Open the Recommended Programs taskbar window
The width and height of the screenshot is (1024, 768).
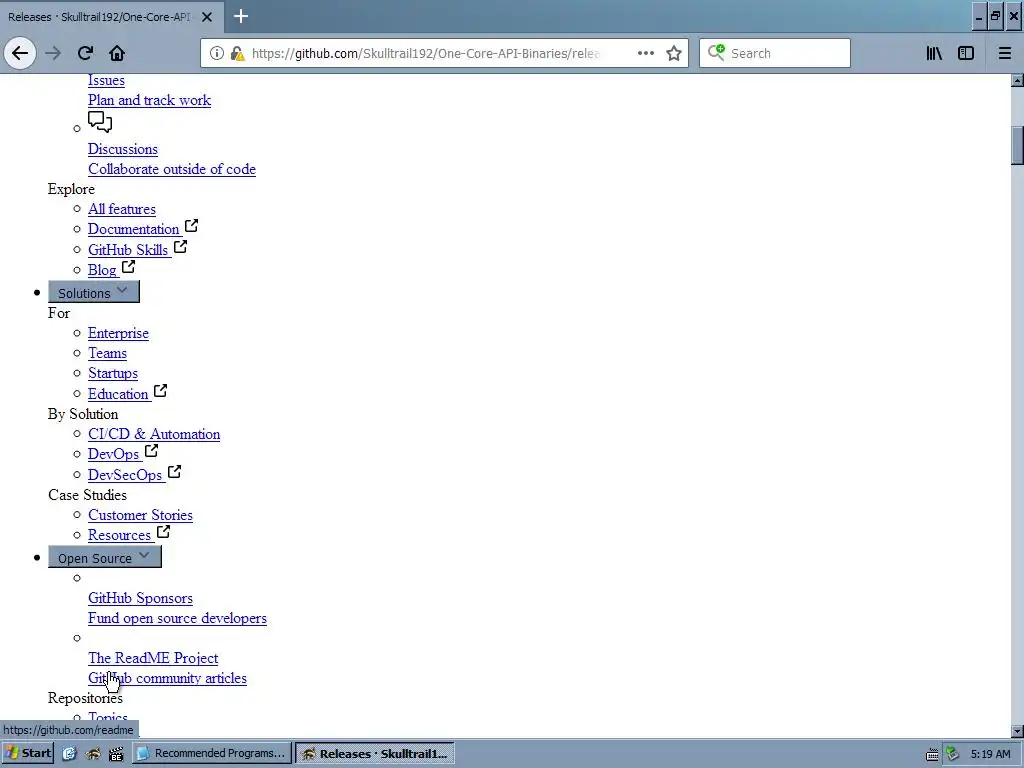(211, 753)
